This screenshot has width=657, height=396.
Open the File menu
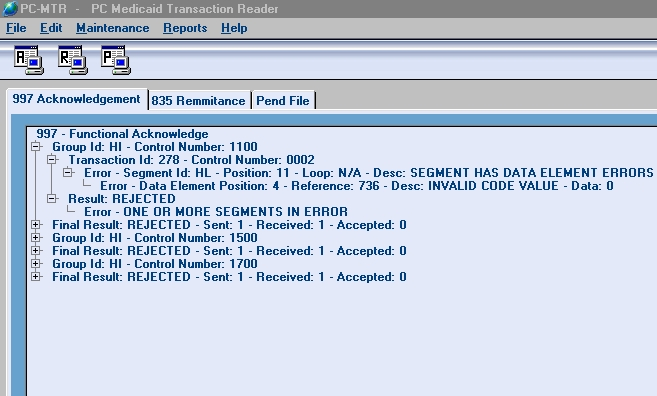pyautogui.click(x=16, y=28)
